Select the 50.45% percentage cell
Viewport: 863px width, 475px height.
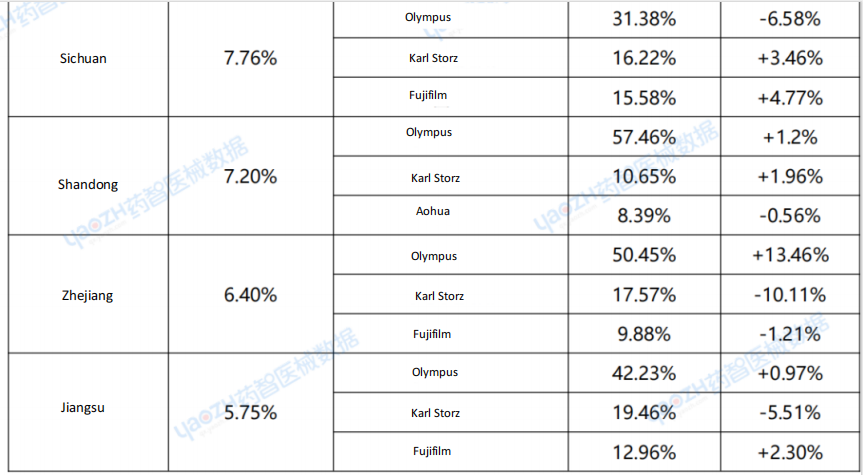click(644, 255)
